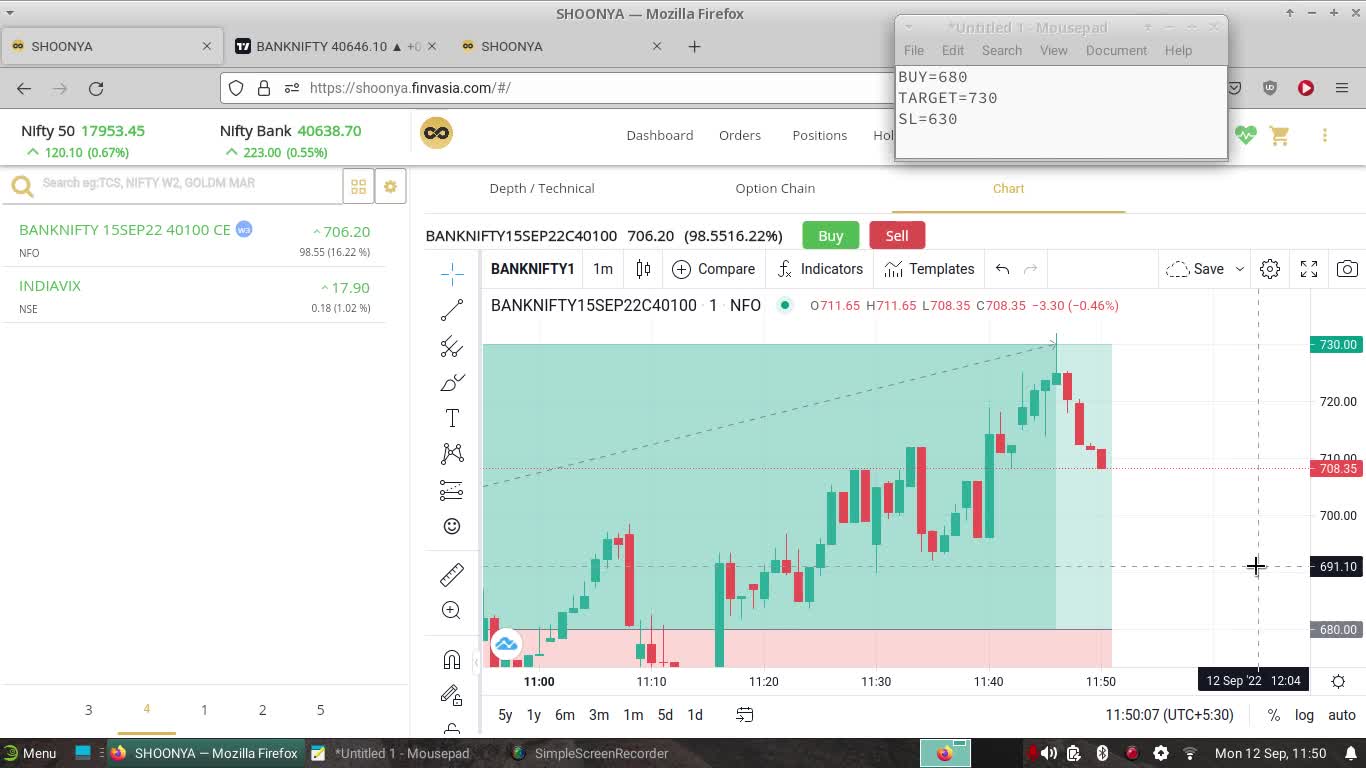Toggle stay in drawing mode lock
Screen dimensions: 1366x768
click(x=452, y=695)
